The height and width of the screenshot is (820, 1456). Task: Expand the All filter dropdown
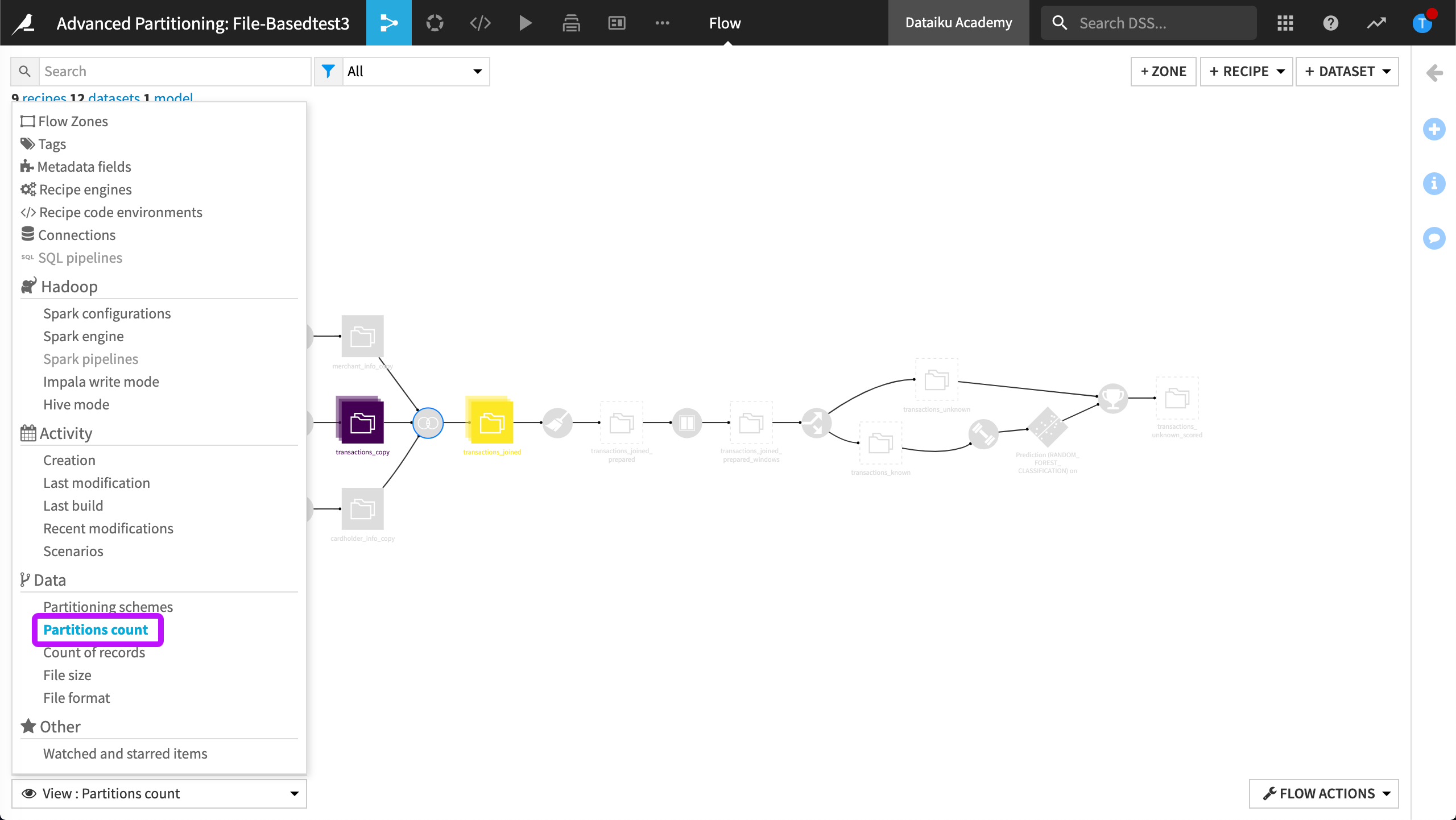tap(416, 71)
